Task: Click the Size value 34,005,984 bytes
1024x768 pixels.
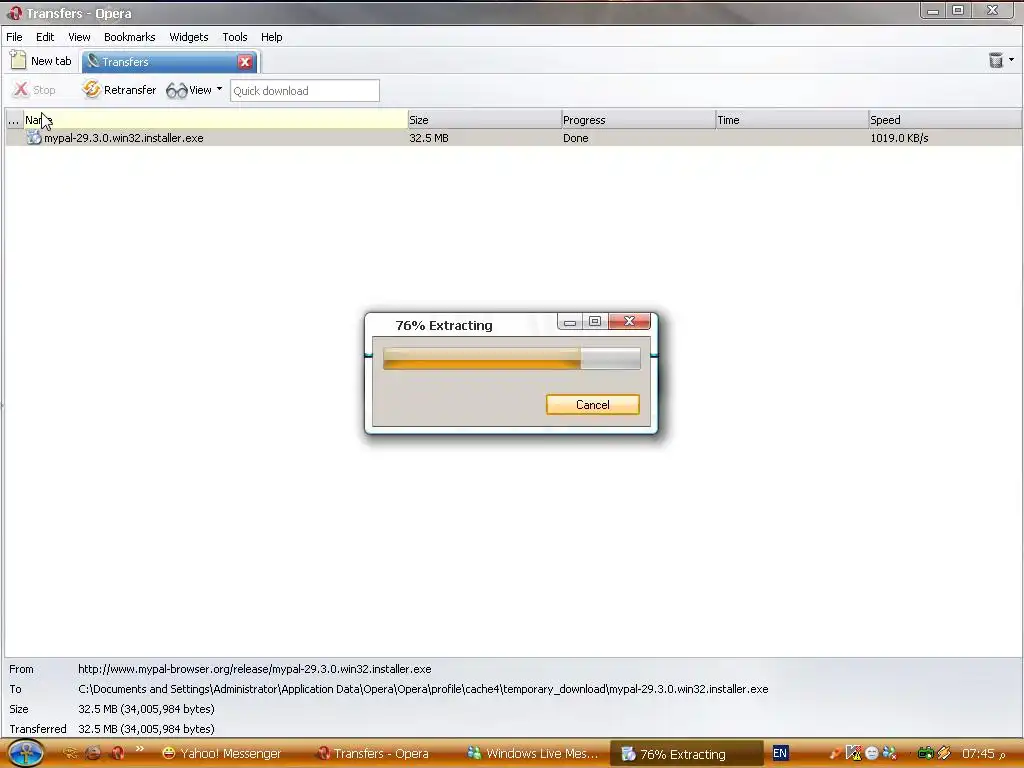Action: [x=146, y=709]
